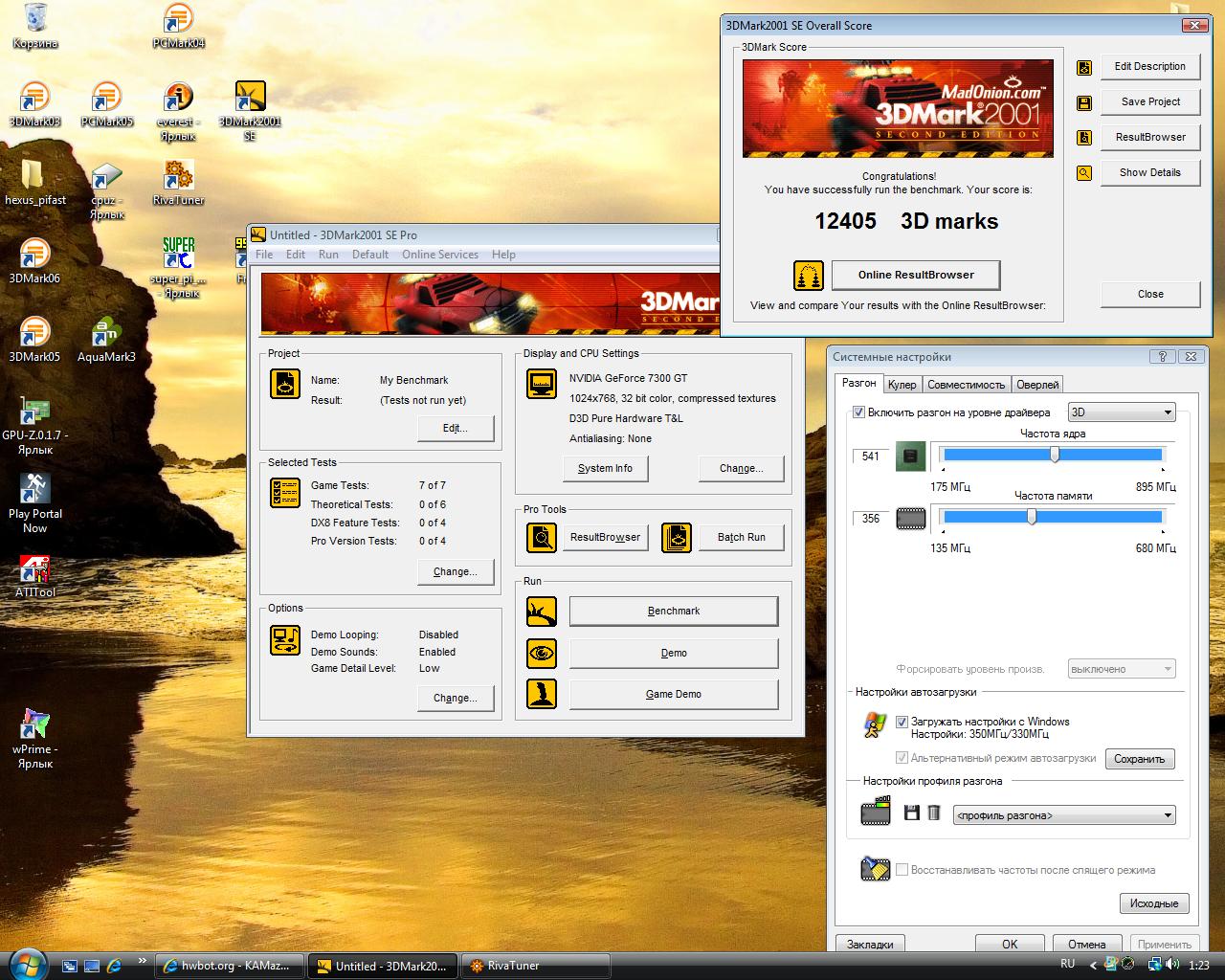Open hexus_pifast folder on desktop
The width and height of the screenshot is (1225, 980).
(35, 183)
